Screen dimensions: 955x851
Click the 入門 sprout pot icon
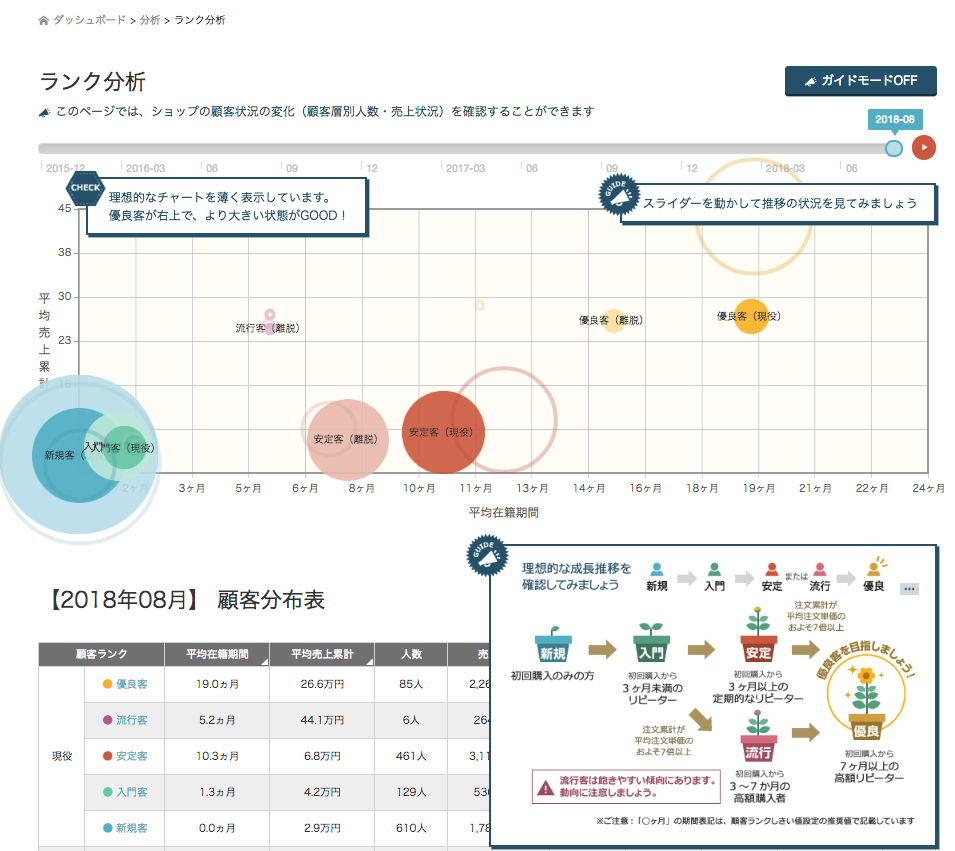coord(651,644)
